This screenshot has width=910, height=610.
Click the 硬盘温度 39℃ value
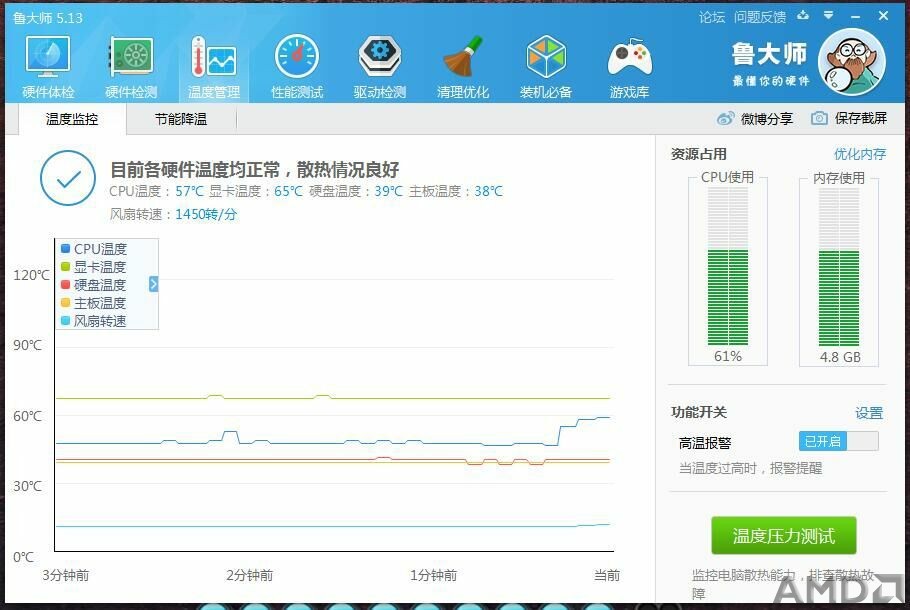388,191
